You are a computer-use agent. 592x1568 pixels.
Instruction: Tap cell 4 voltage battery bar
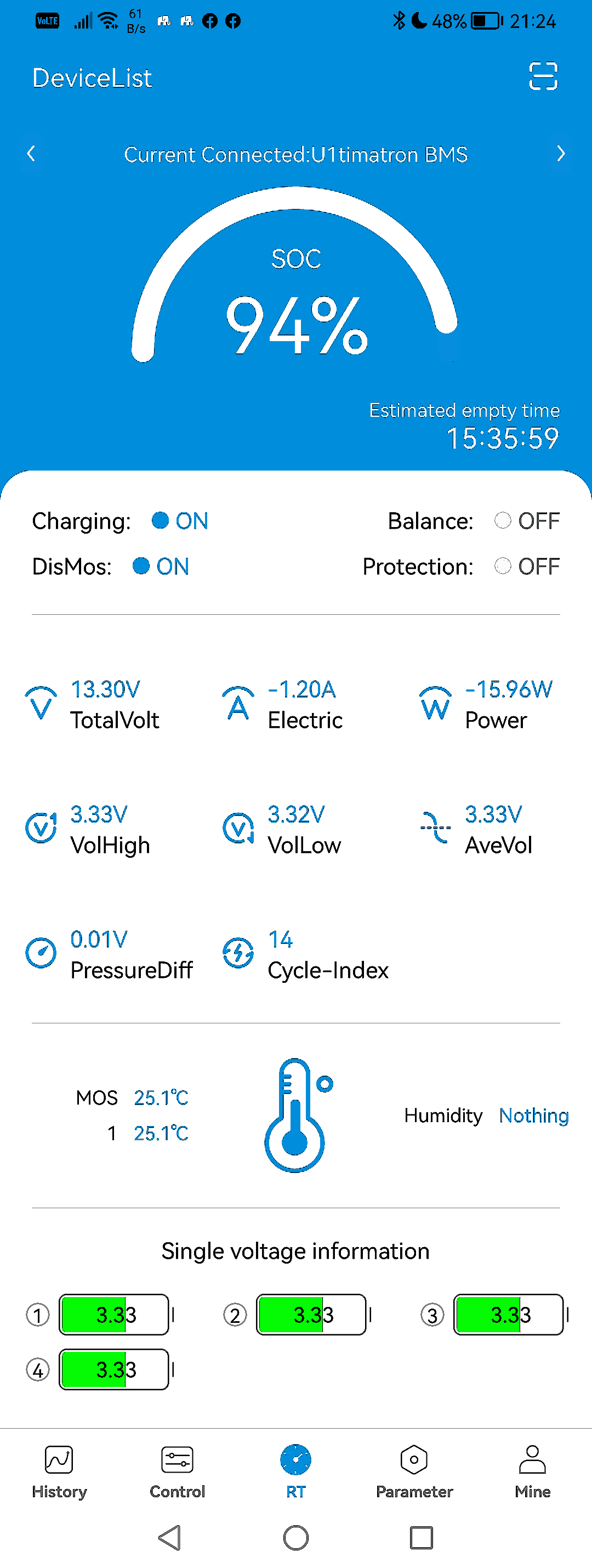tap(115, 1369)
